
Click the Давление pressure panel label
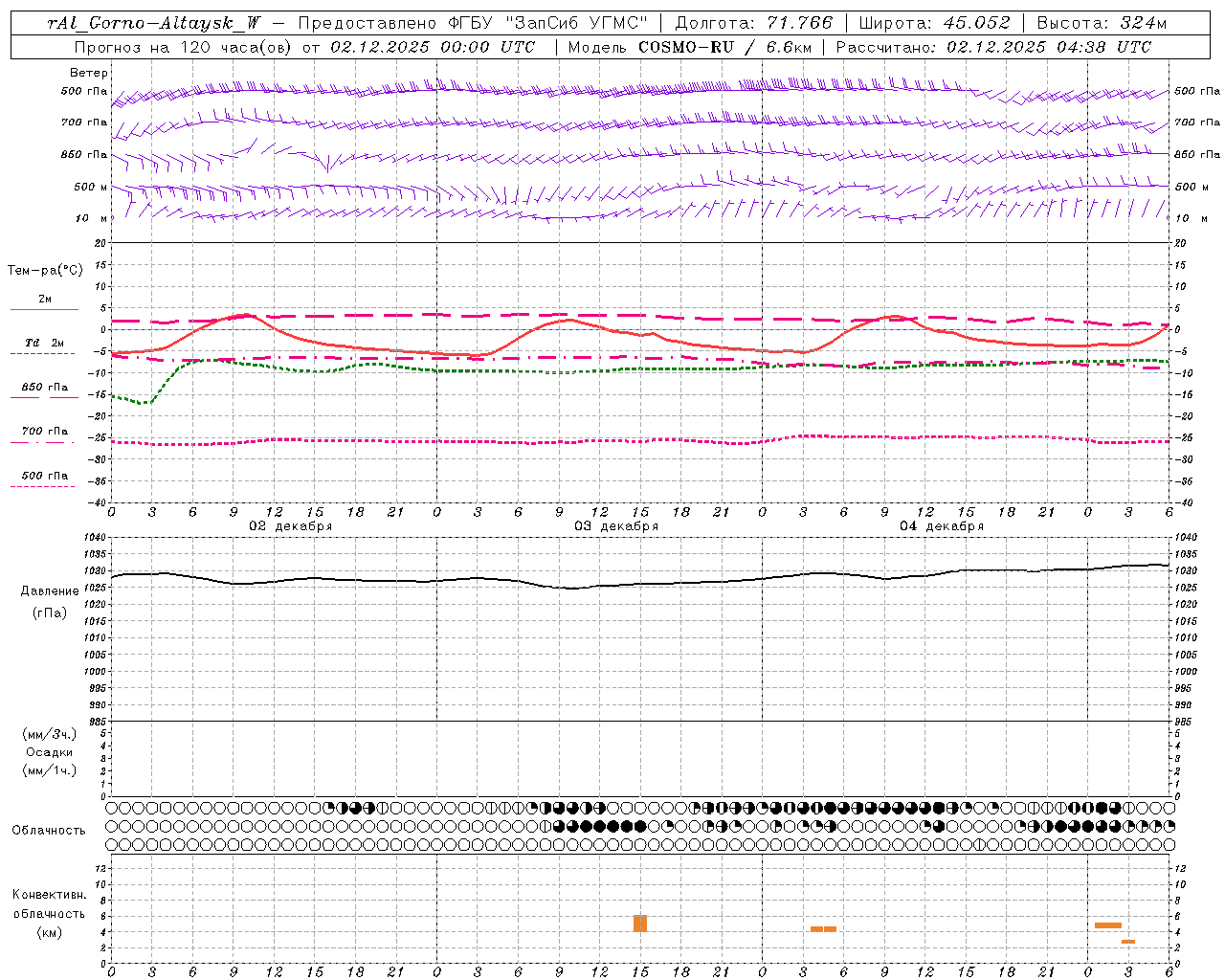pos(50,590)
